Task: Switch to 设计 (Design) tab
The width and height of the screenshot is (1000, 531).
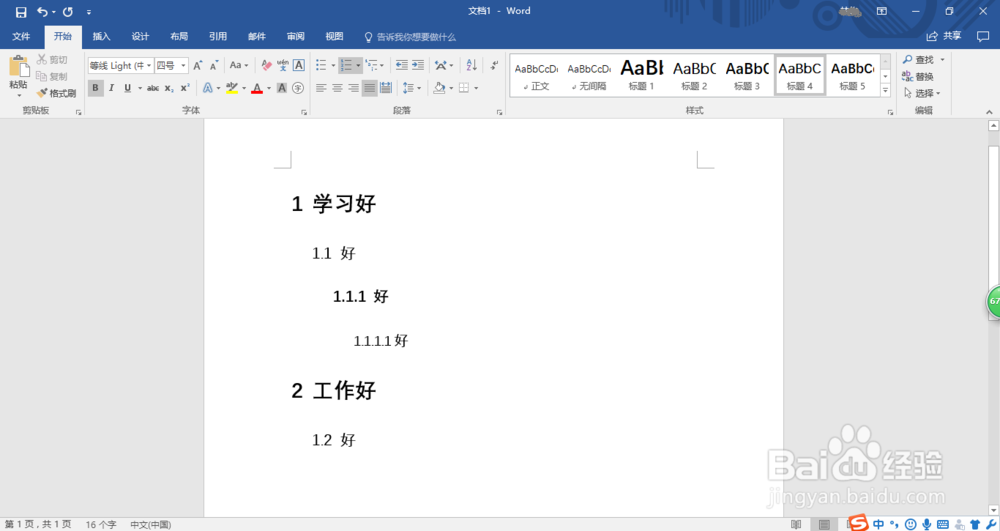Action: (x=140, y=36)
